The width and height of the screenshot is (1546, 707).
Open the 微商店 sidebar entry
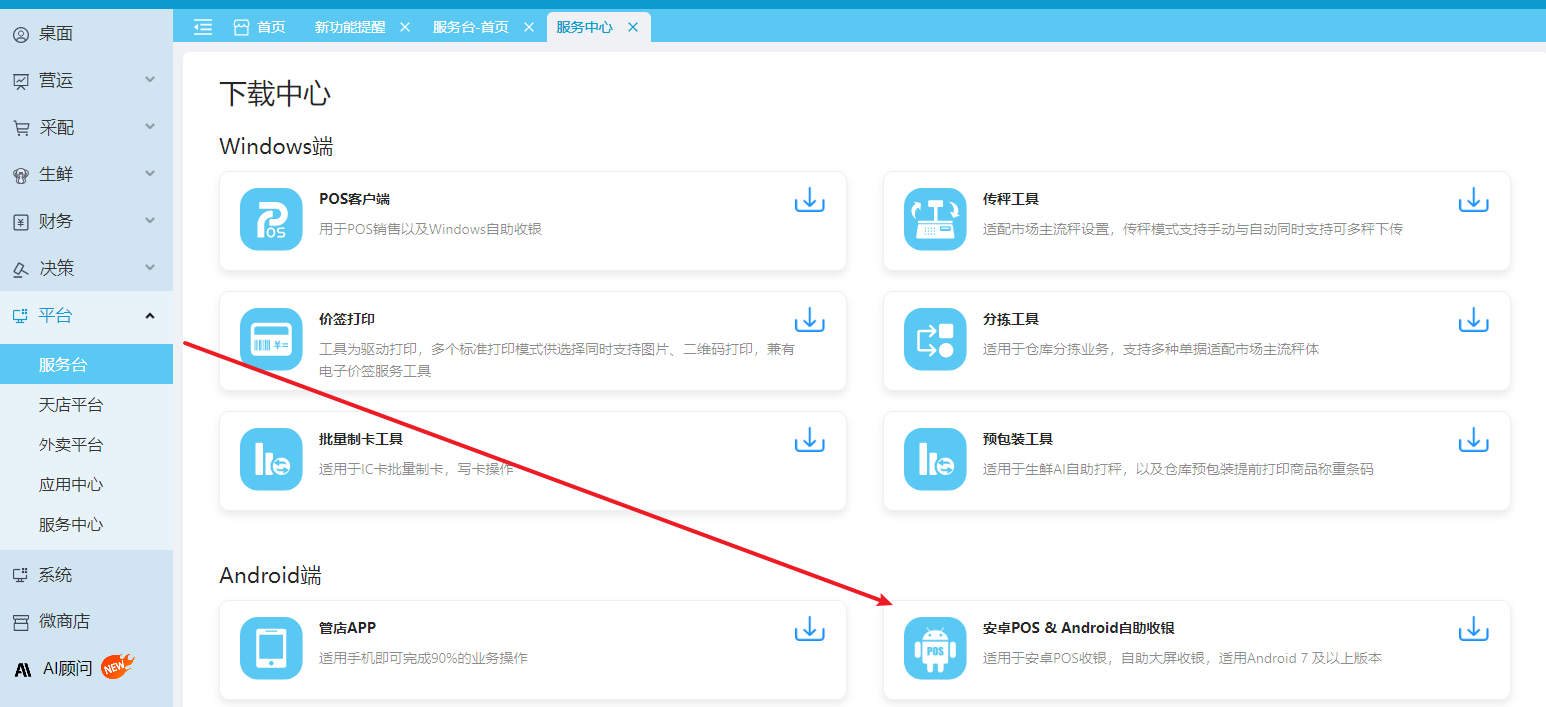[64, 621]
